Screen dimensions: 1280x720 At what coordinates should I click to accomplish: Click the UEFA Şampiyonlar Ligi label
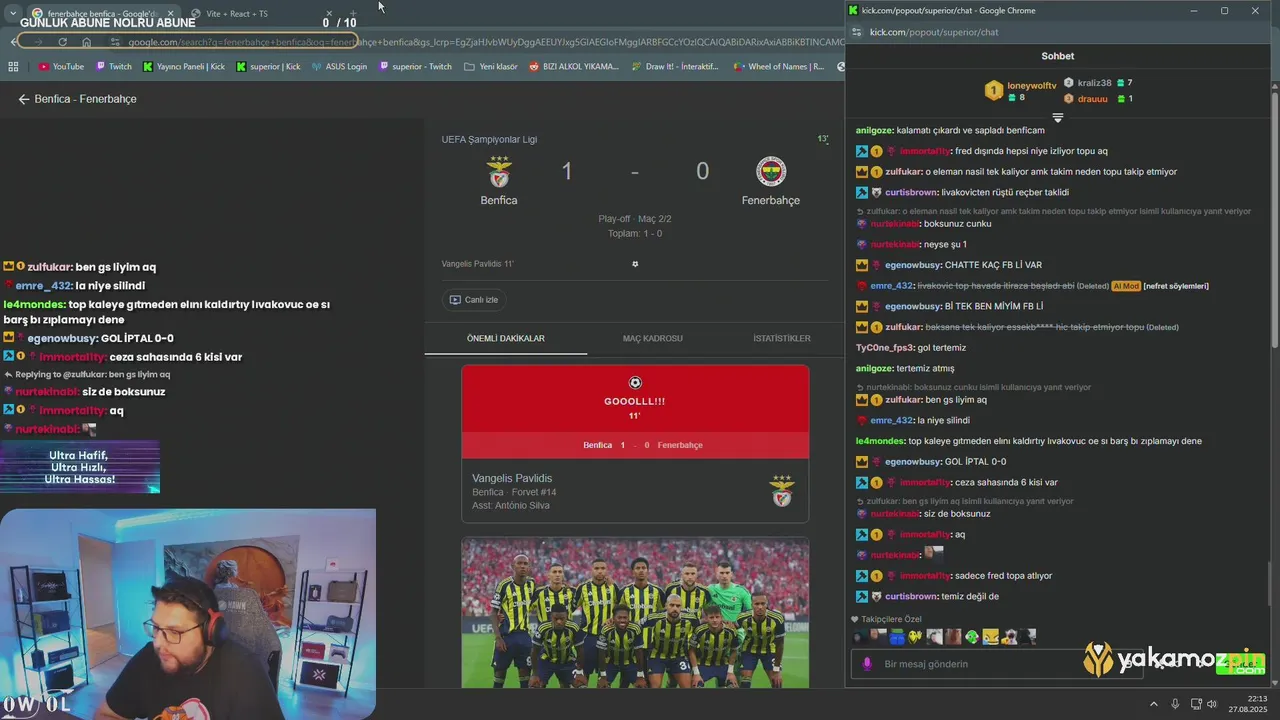tap(489, 139)
